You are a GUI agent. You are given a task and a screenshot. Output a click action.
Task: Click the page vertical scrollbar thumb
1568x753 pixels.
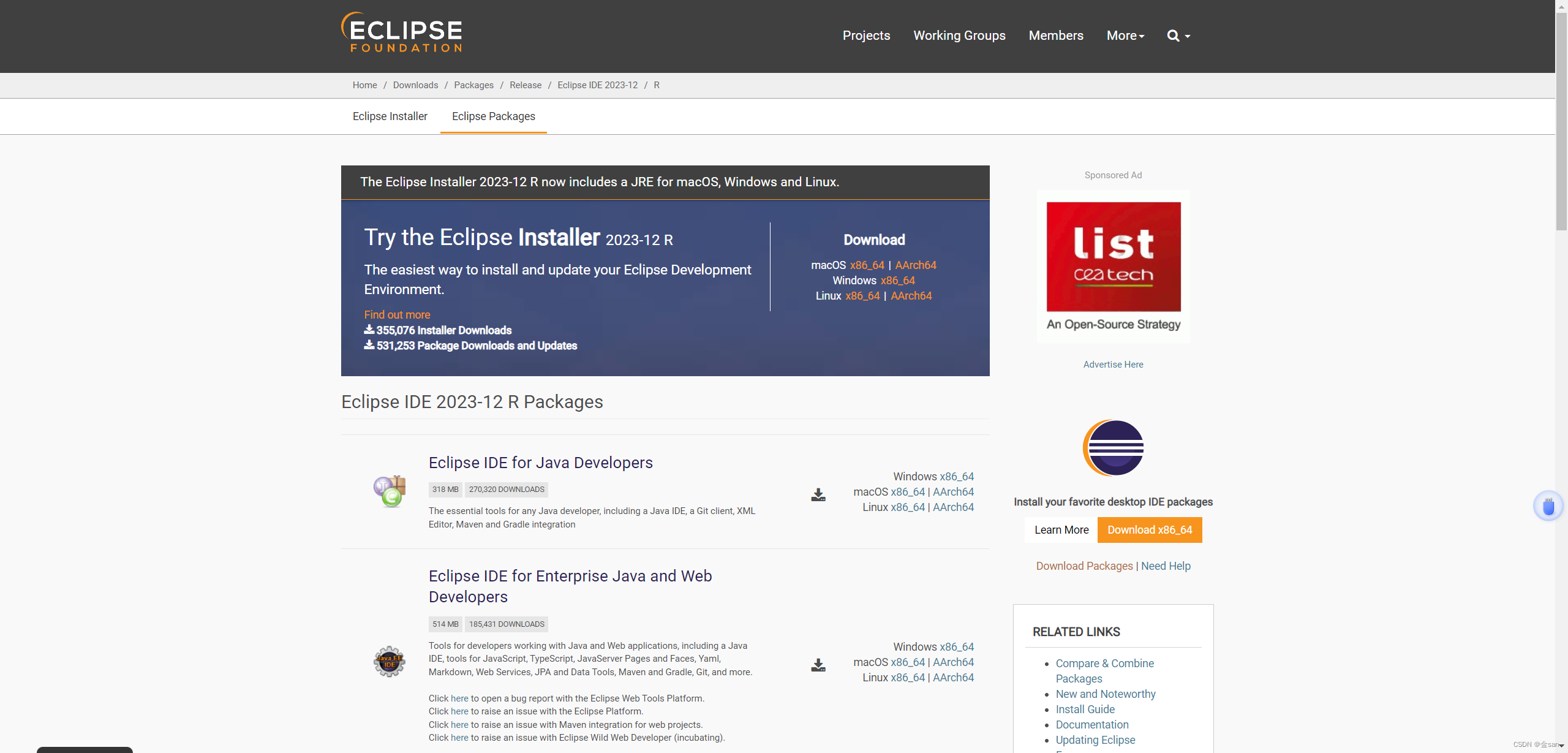click(x=1561, y=121)
